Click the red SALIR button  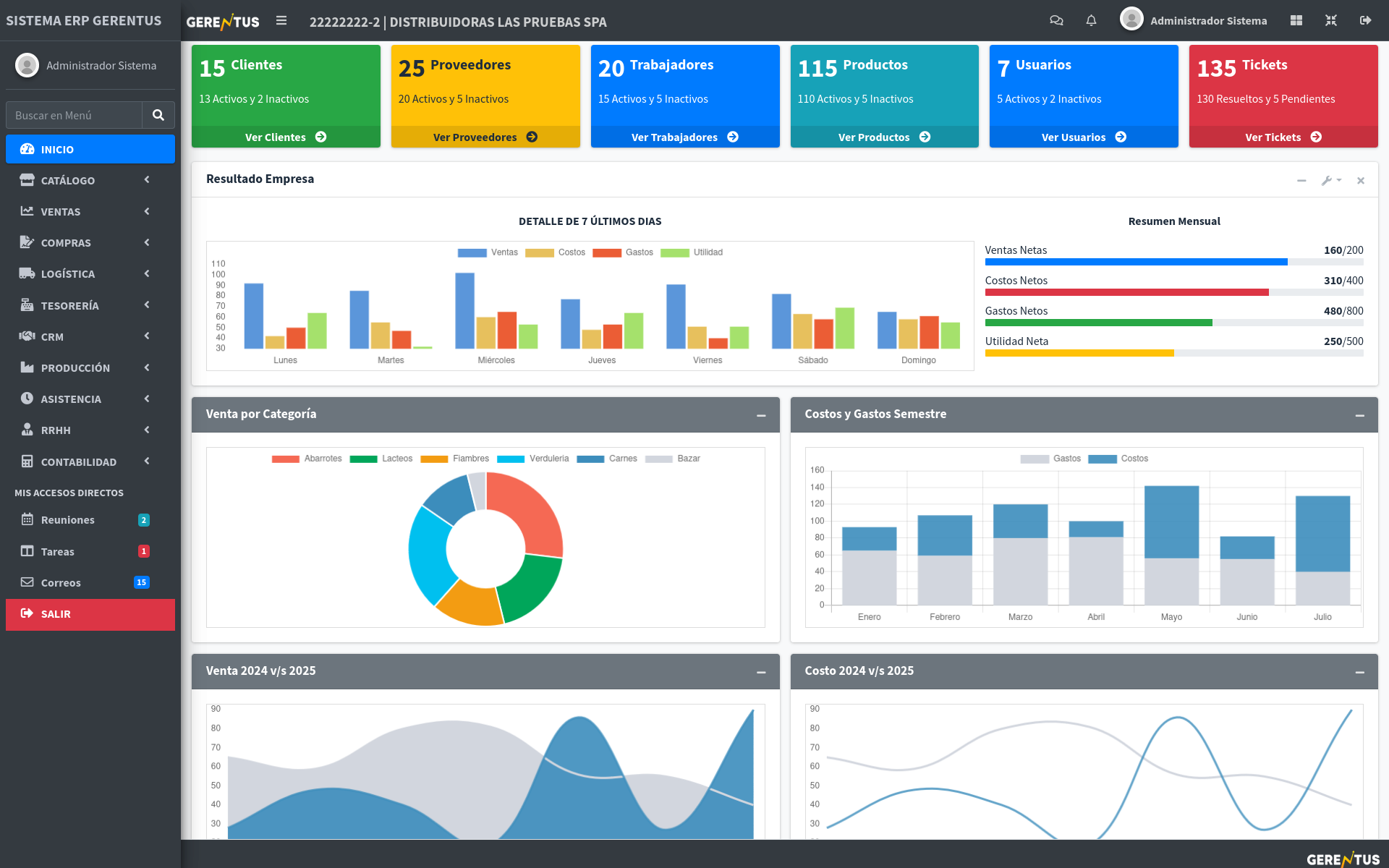point(90,614)
